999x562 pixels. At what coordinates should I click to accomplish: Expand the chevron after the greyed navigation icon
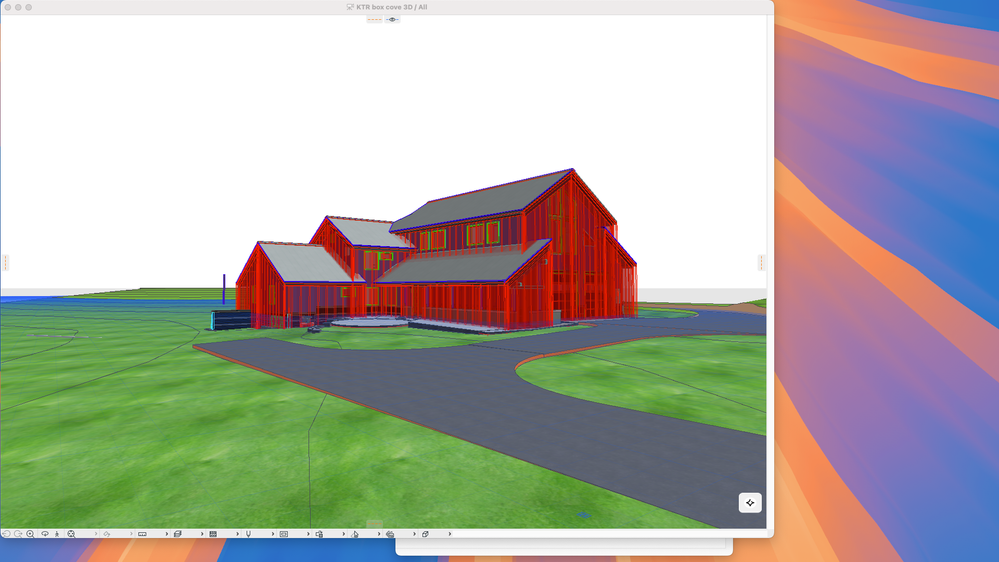click(131, 534)
